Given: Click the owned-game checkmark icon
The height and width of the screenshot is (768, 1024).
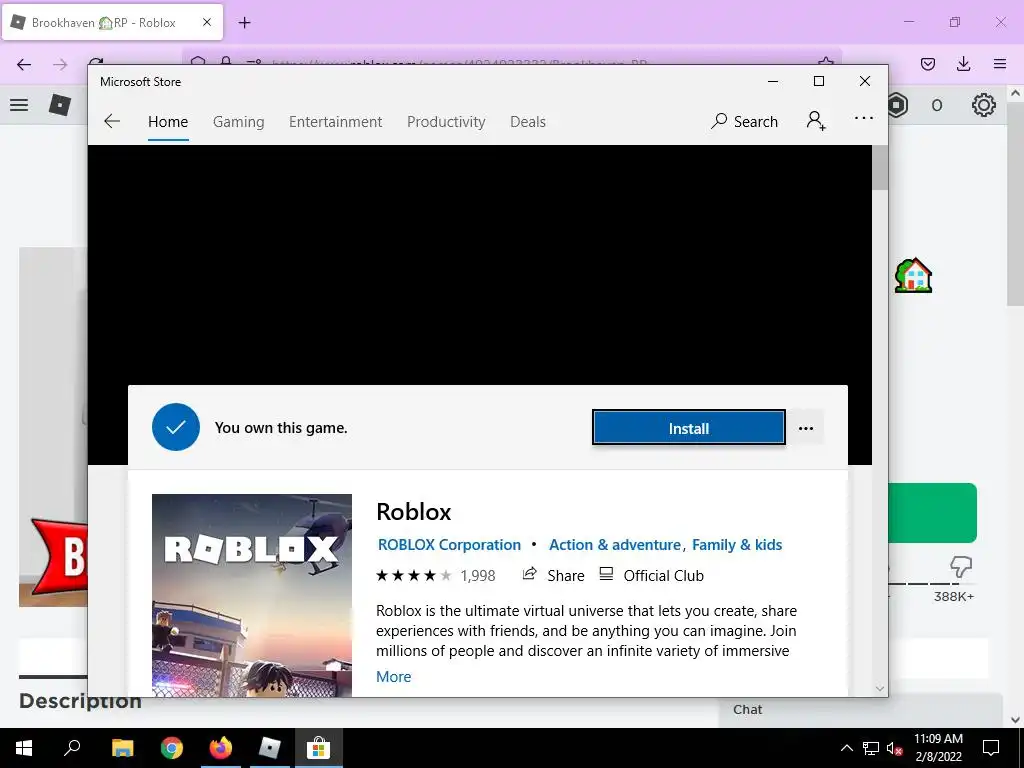Looking at the screenshot, I should click(176, 427).
